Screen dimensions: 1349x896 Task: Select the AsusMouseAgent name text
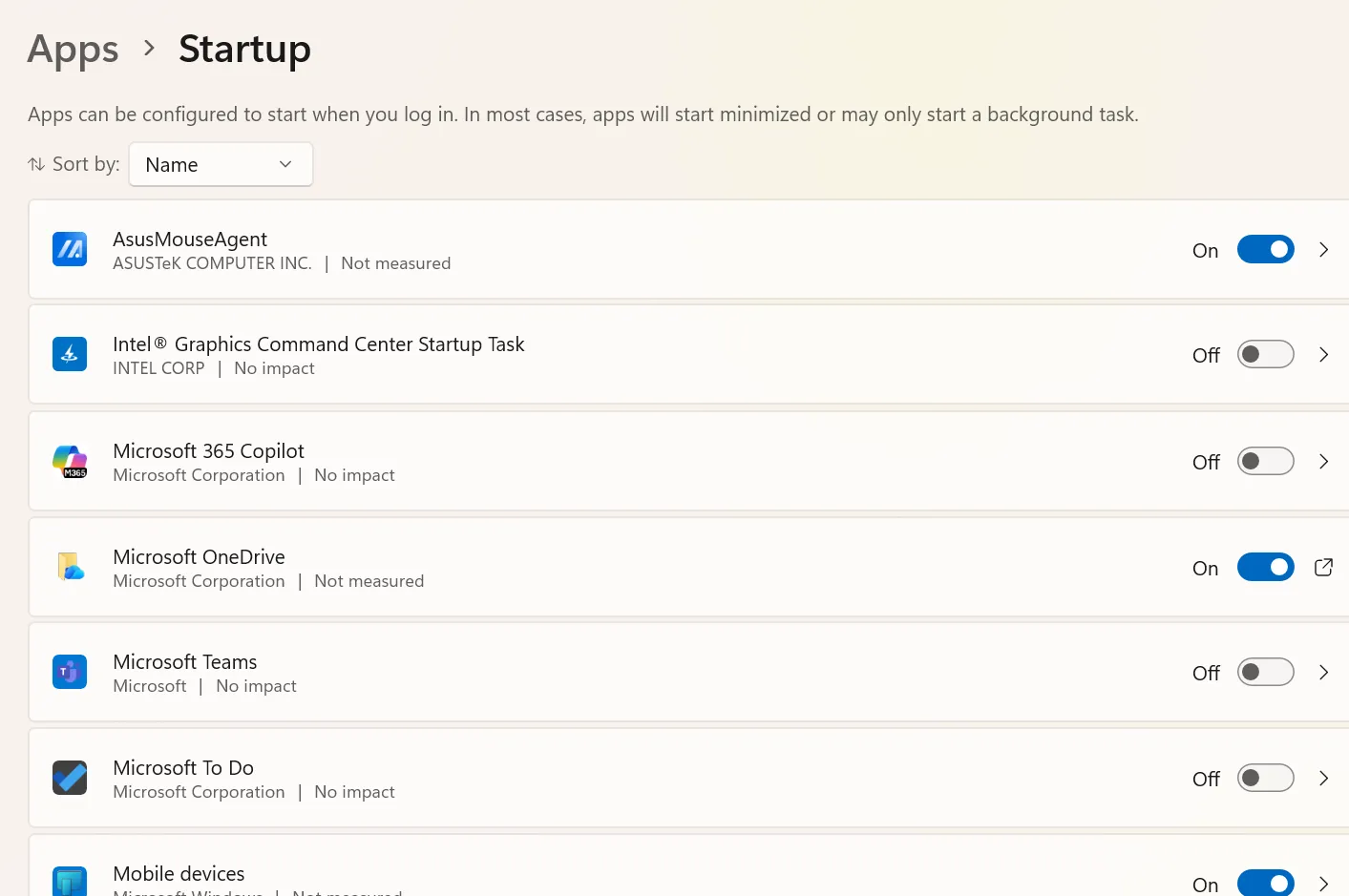[x=190, y=239]
